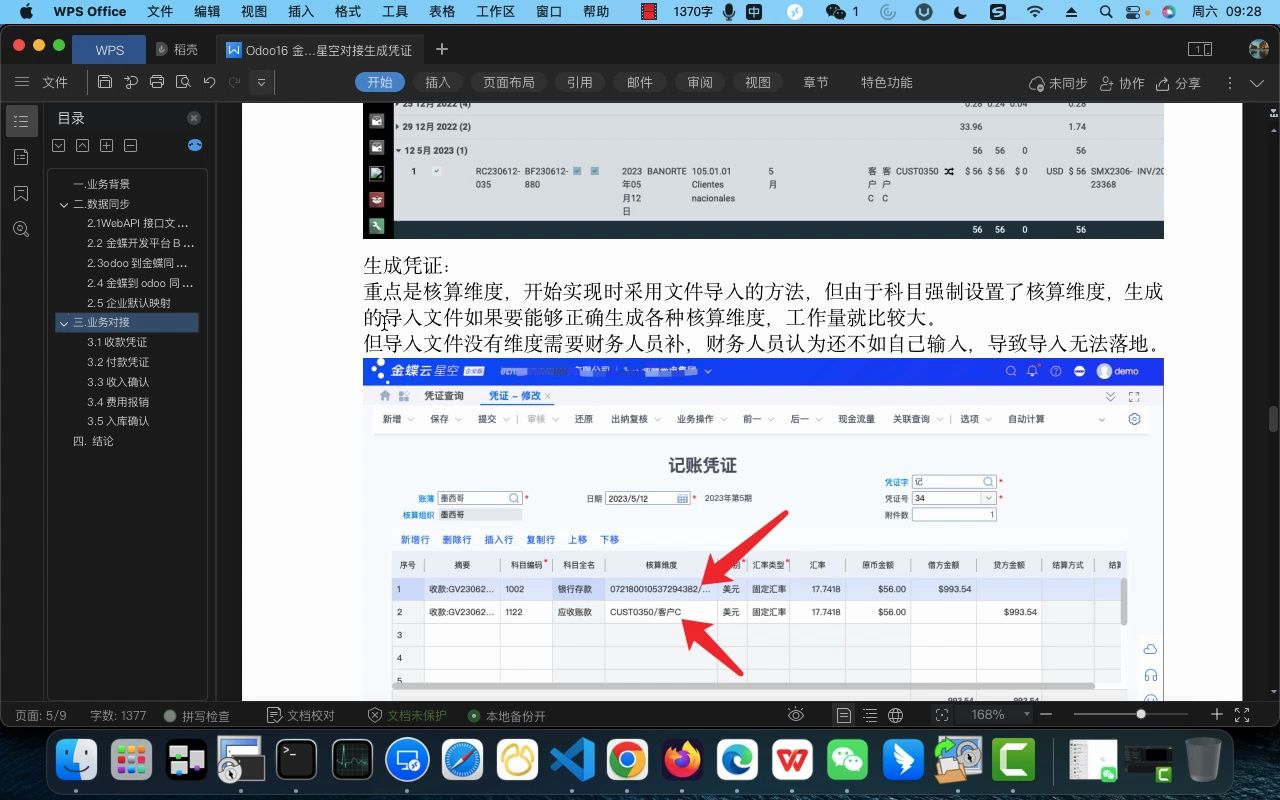Toggle 本地备份开 in the status bar
Image resolution: width=1280 pixels, height=800 pixels.
point(507,716)
